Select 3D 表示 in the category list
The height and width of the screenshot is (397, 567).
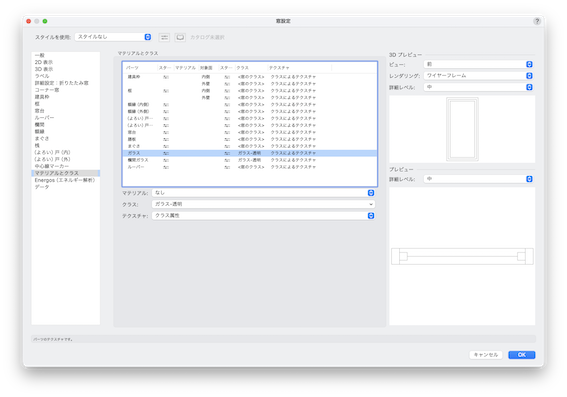[x=65, y=69]
